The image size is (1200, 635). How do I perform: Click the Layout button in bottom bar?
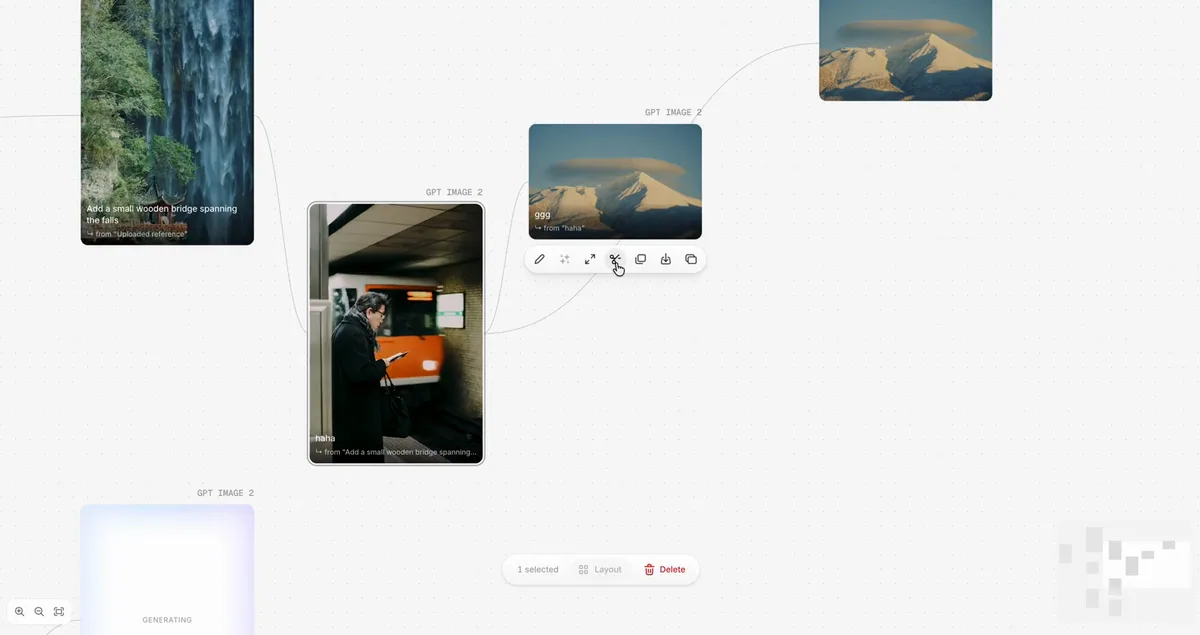(600, 570)
